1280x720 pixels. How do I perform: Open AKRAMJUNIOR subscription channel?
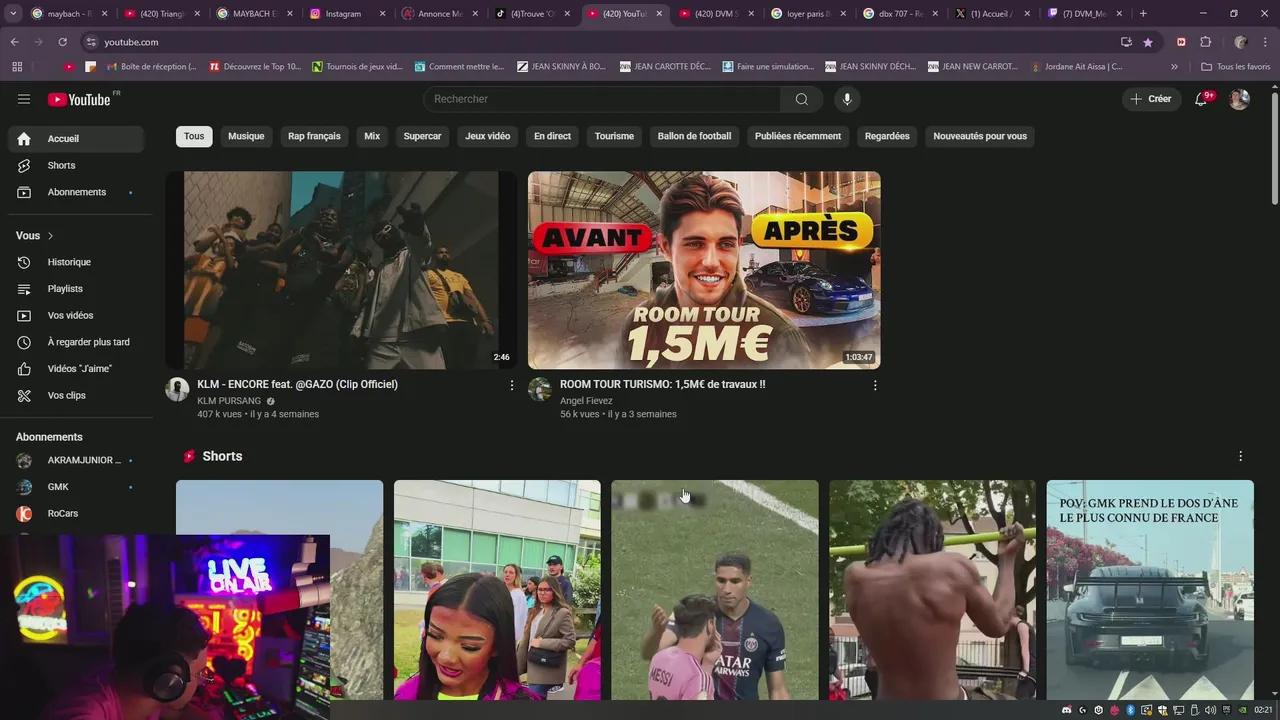pos(76,460)
